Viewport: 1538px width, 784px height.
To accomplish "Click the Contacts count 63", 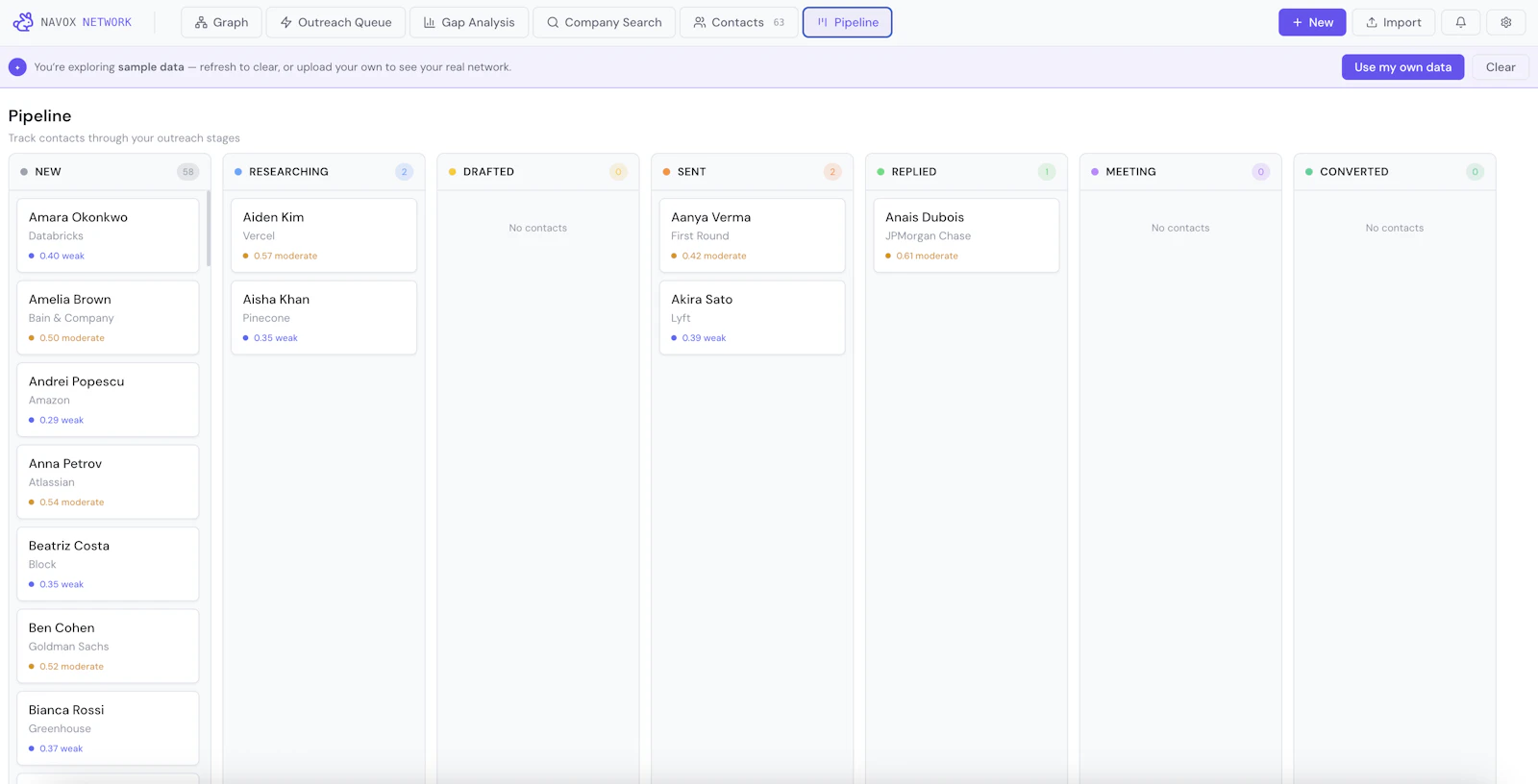I will [779, 22].
